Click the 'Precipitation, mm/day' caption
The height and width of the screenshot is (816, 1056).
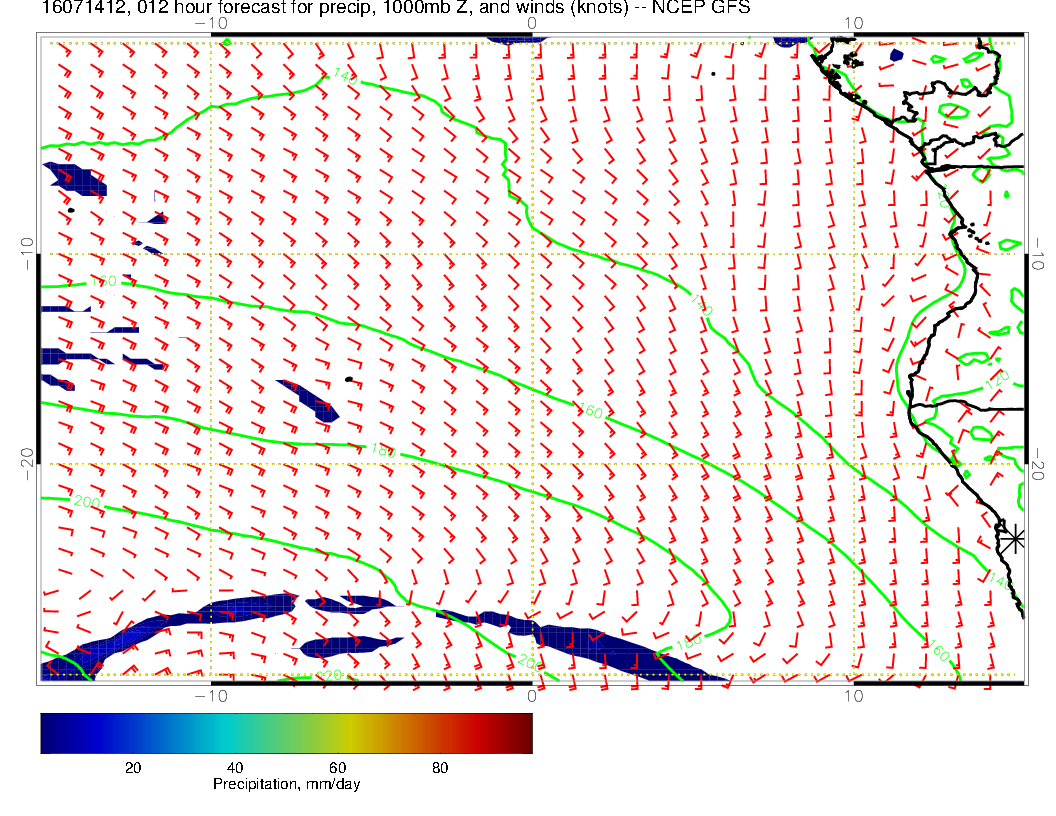(x=286, y=784)
